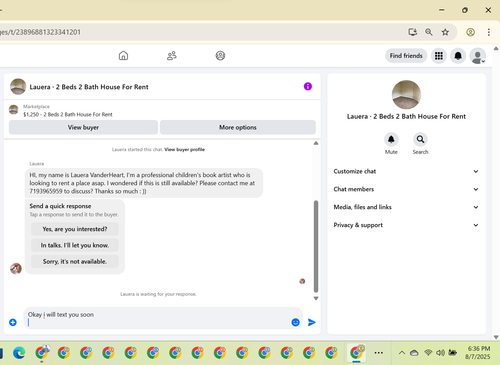
Task: Expand Media, files and links section
Action: (x=406, y=207)
